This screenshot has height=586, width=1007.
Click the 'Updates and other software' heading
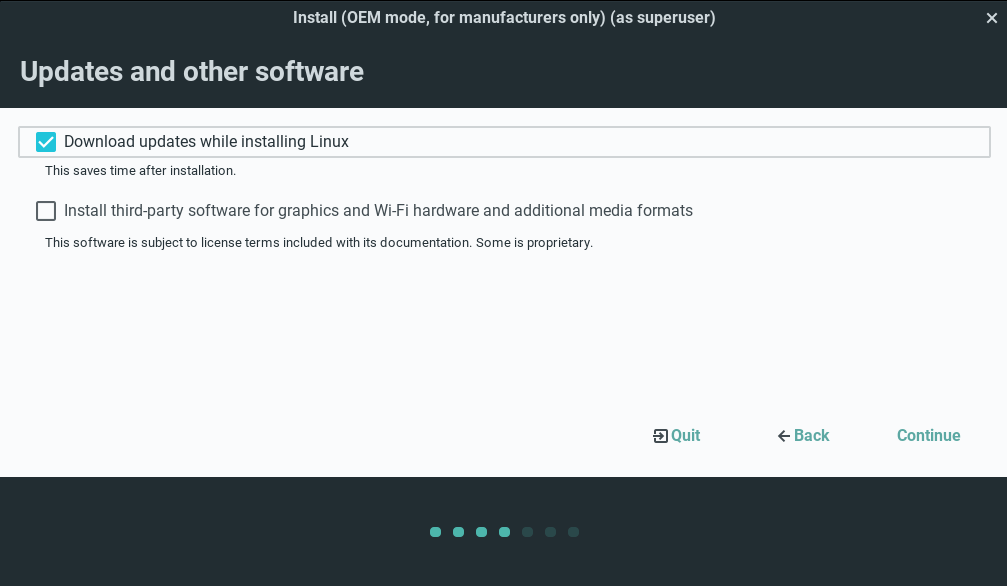tap(192, 72)
